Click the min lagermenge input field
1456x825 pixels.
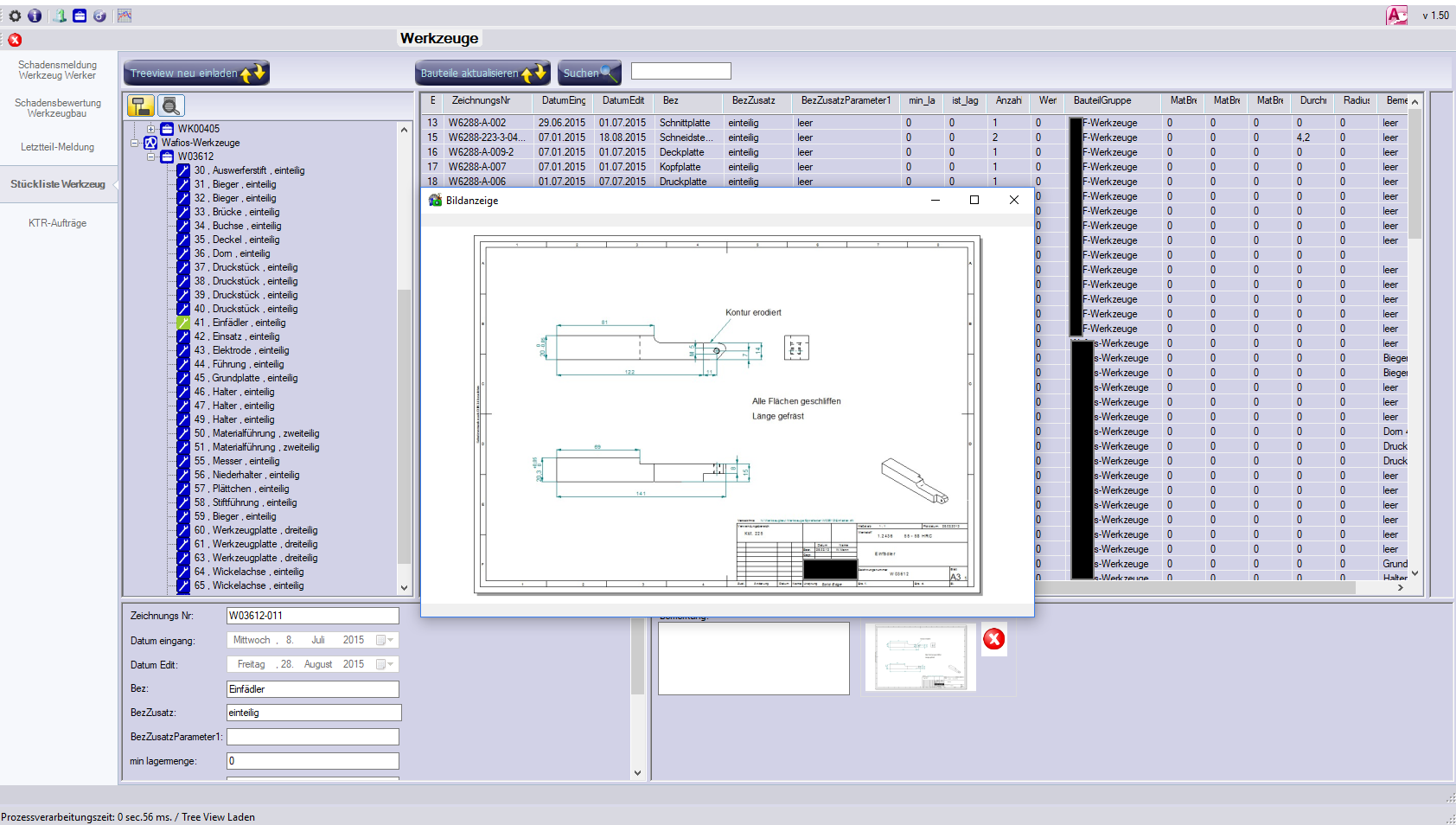[x=313, y=761]
